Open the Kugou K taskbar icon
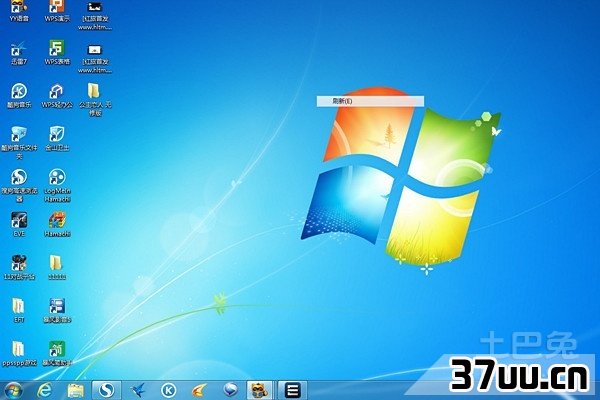This screenshot has width=600, height=400. click(168, 390)
